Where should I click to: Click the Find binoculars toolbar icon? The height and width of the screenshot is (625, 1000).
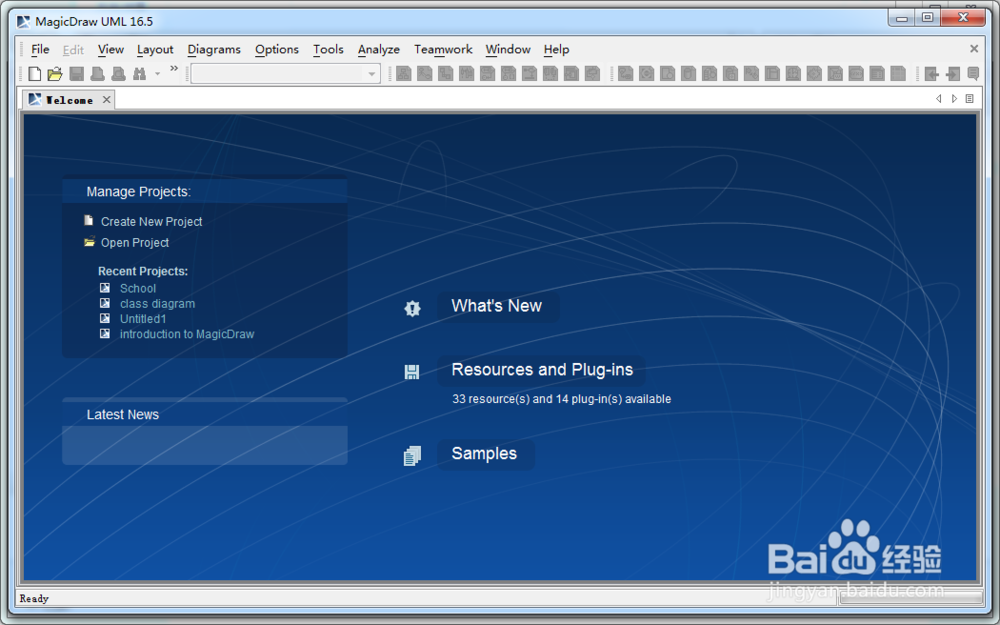point(140,74)
